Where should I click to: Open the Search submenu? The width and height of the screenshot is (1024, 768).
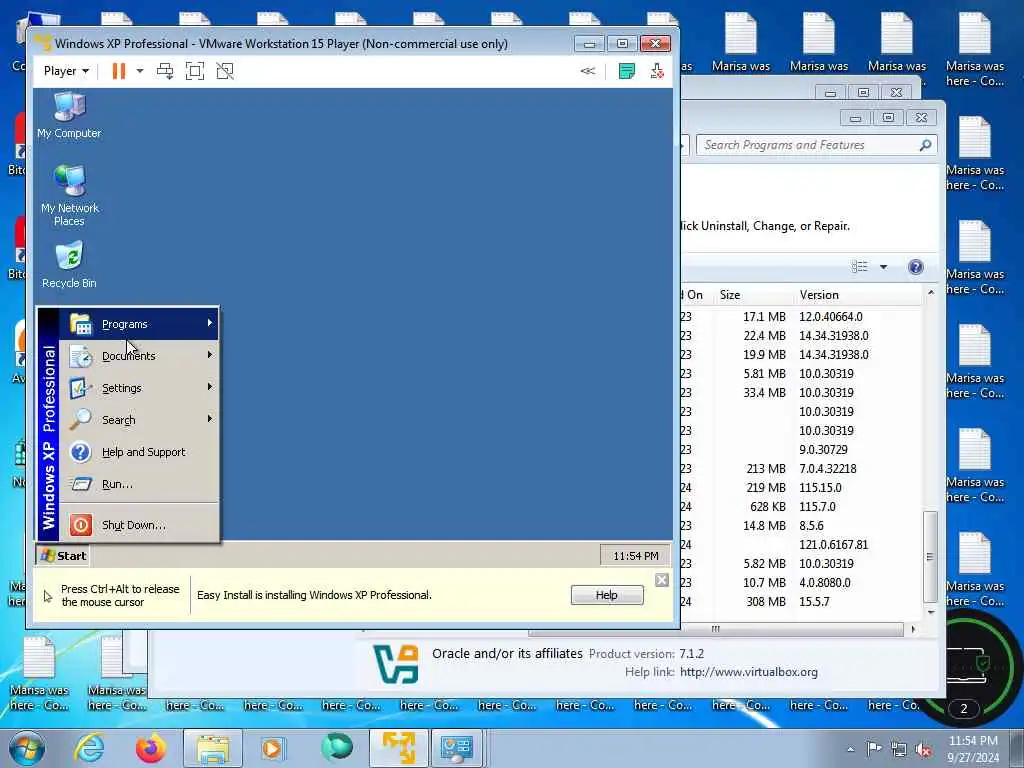pyautogui.click(x=139, y=420)
